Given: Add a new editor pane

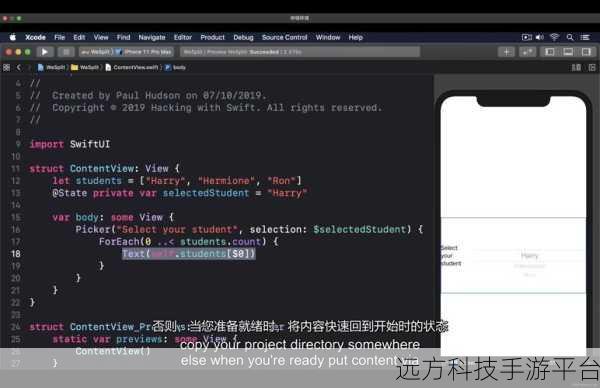Looking at the screenshot, I should [592, 68].
